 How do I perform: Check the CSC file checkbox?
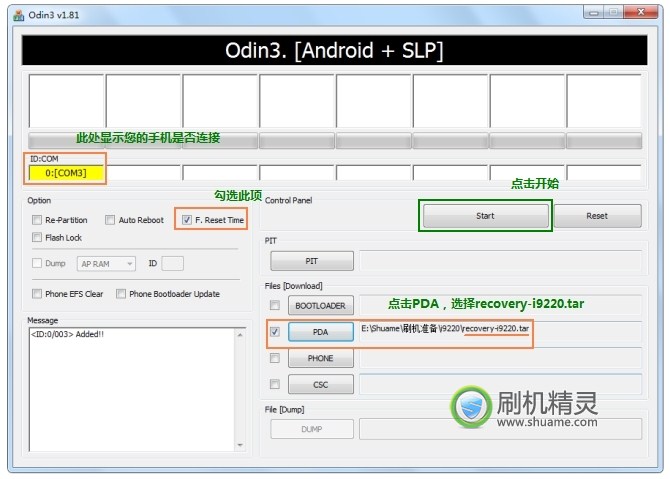(x=275, y=385)
